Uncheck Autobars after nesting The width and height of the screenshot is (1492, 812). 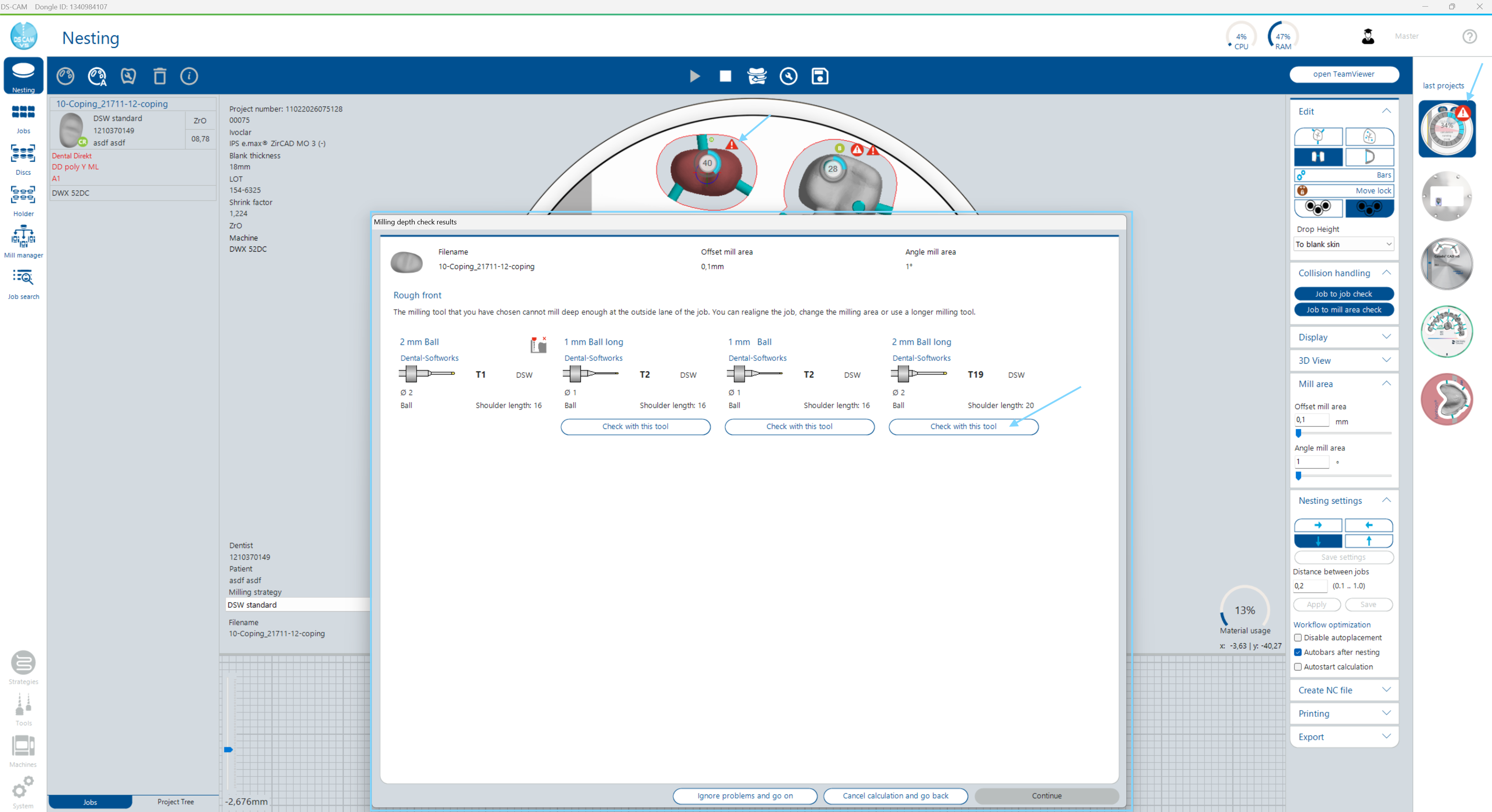pyautogui.click(x=1299, y=652)
